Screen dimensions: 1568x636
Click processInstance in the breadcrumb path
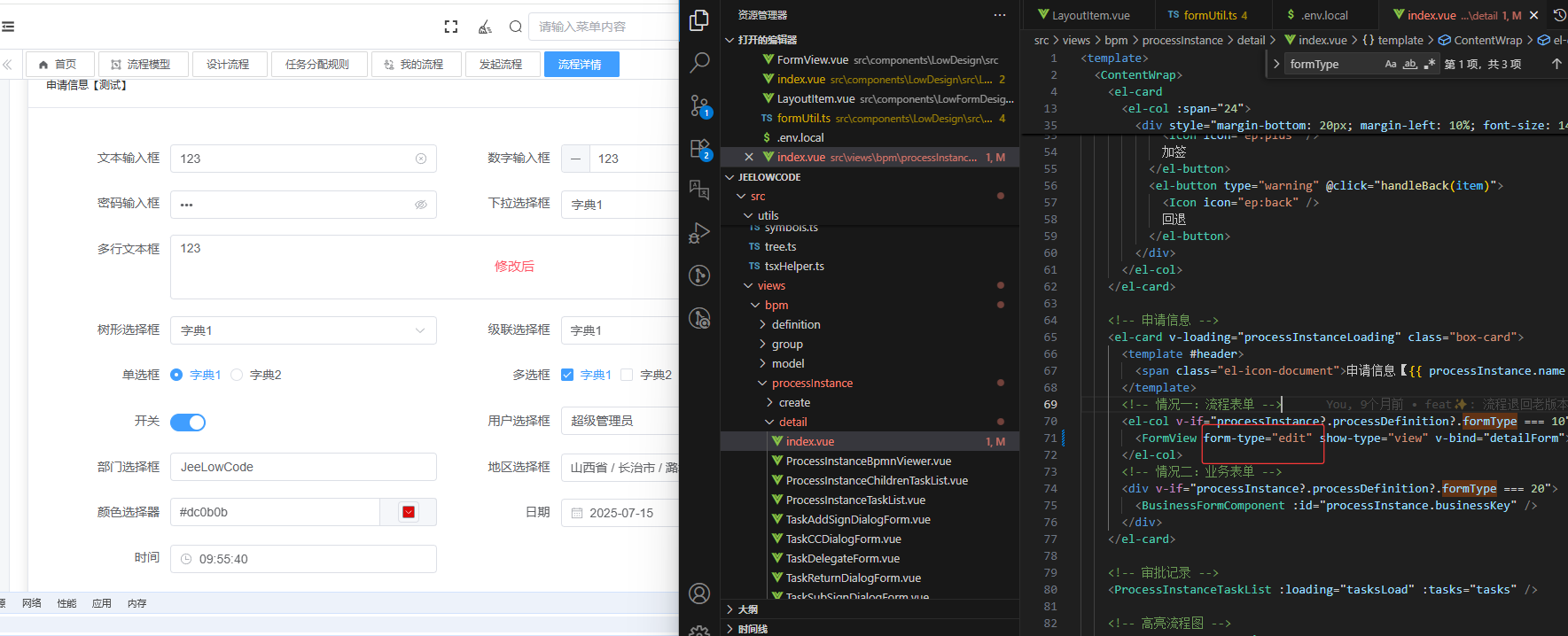(x=1182, y=40)
